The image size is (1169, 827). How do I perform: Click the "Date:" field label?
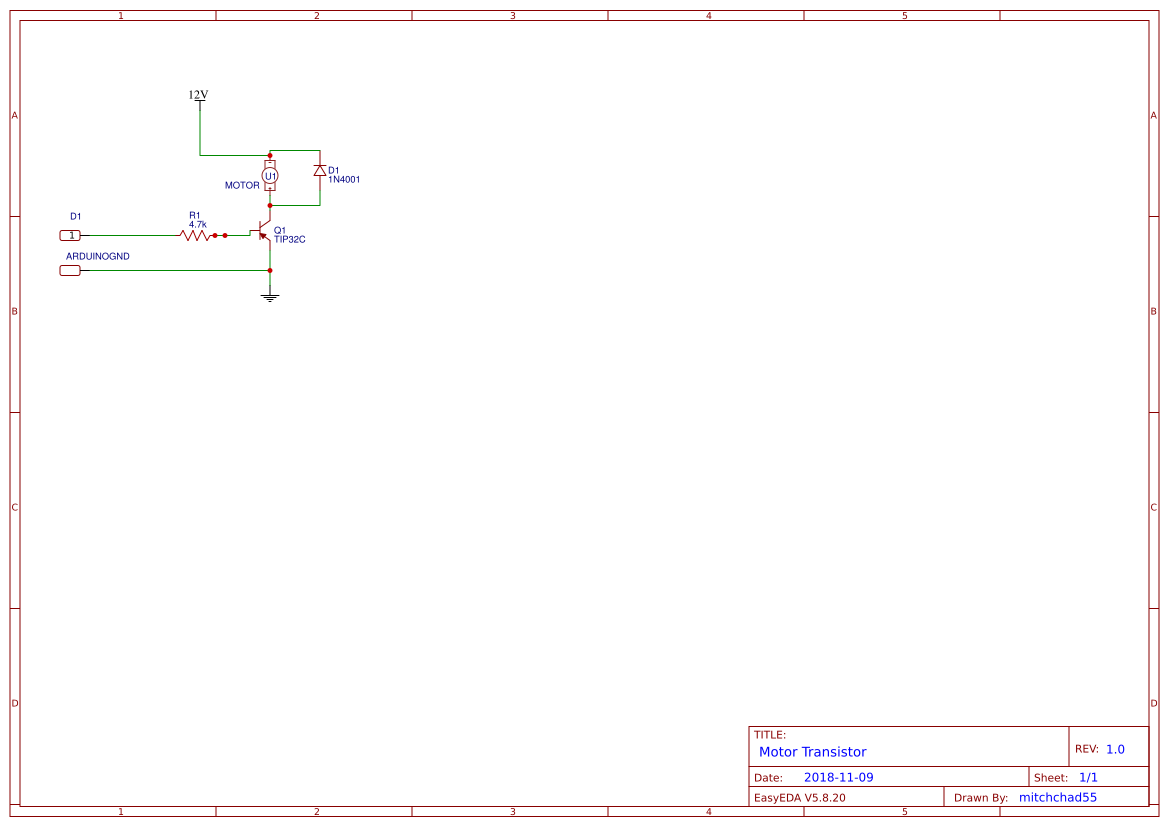point(769,778)
